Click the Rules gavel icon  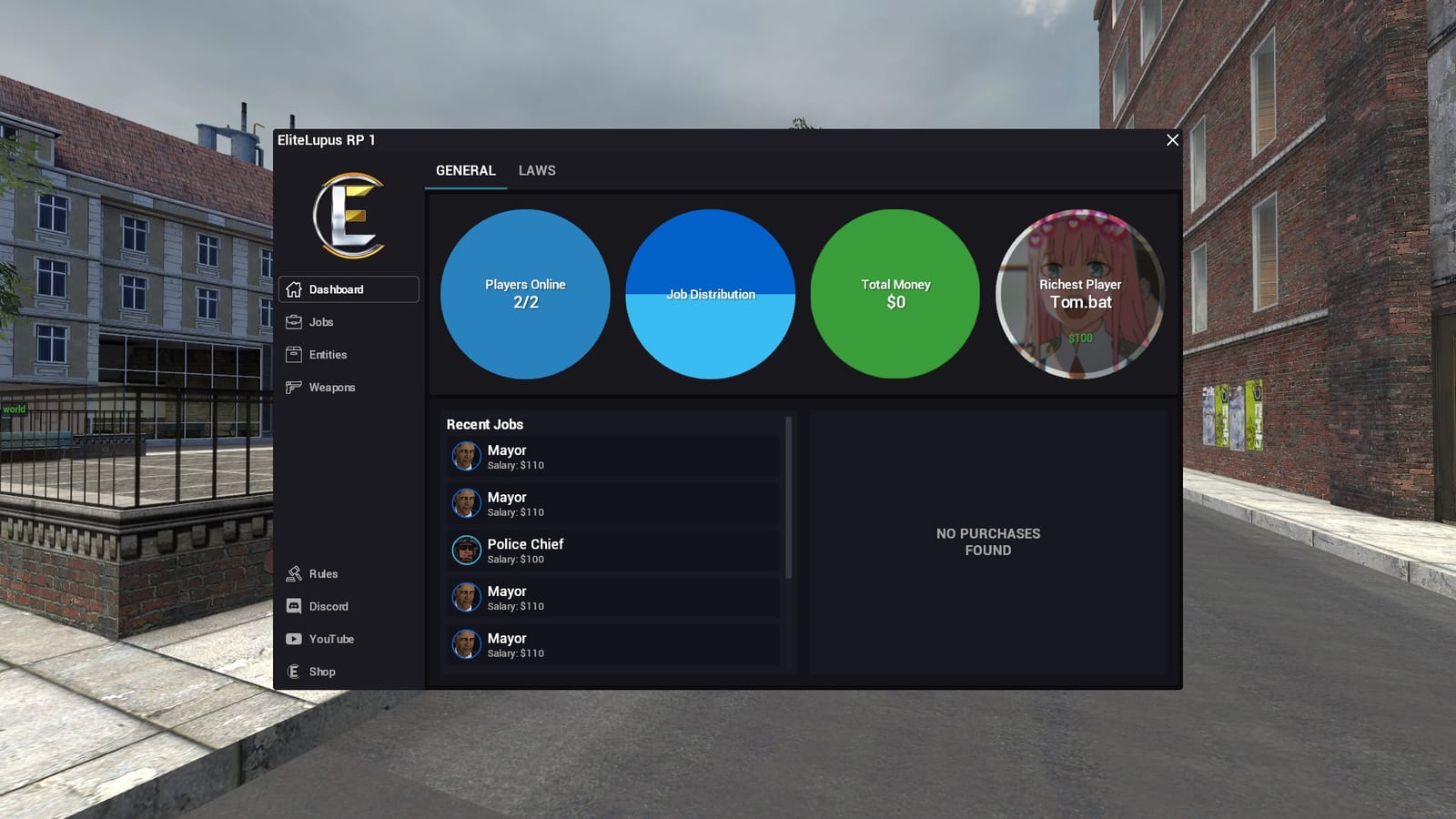[x=293, y=573]
